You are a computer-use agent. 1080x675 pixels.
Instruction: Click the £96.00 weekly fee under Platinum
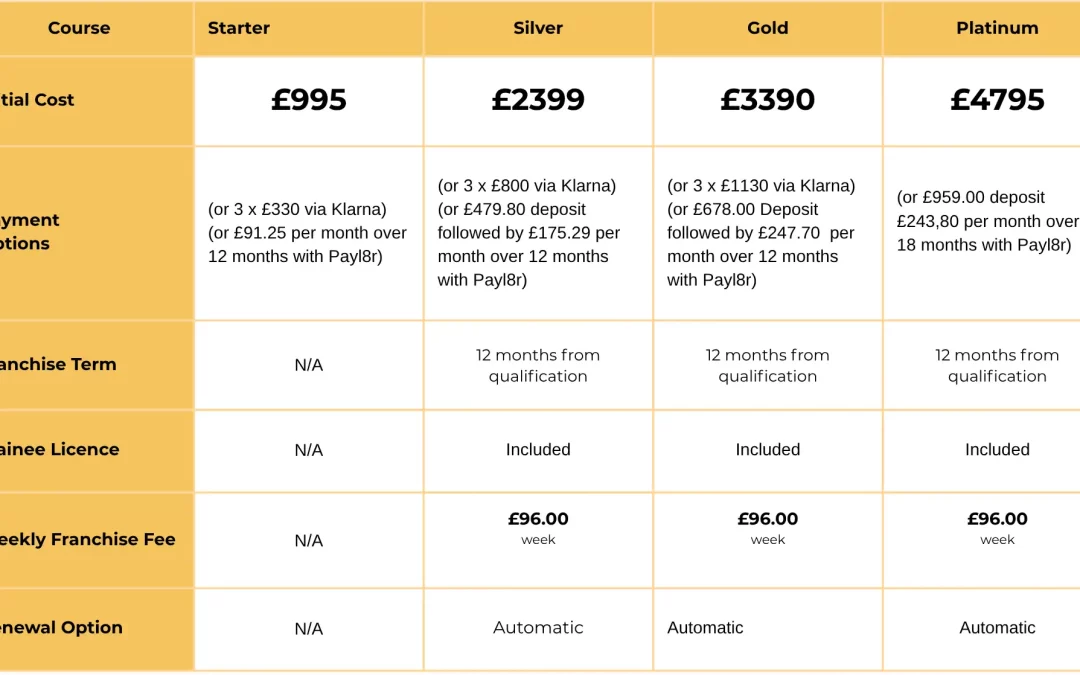coord(997,519)
